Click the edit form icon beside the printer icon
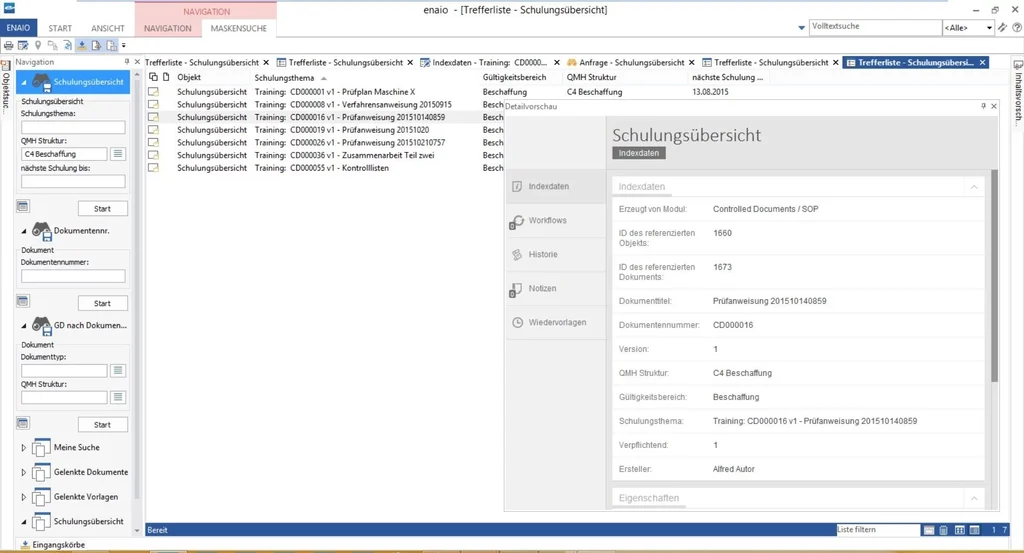1024x553 pixels. tap(23, 46)
